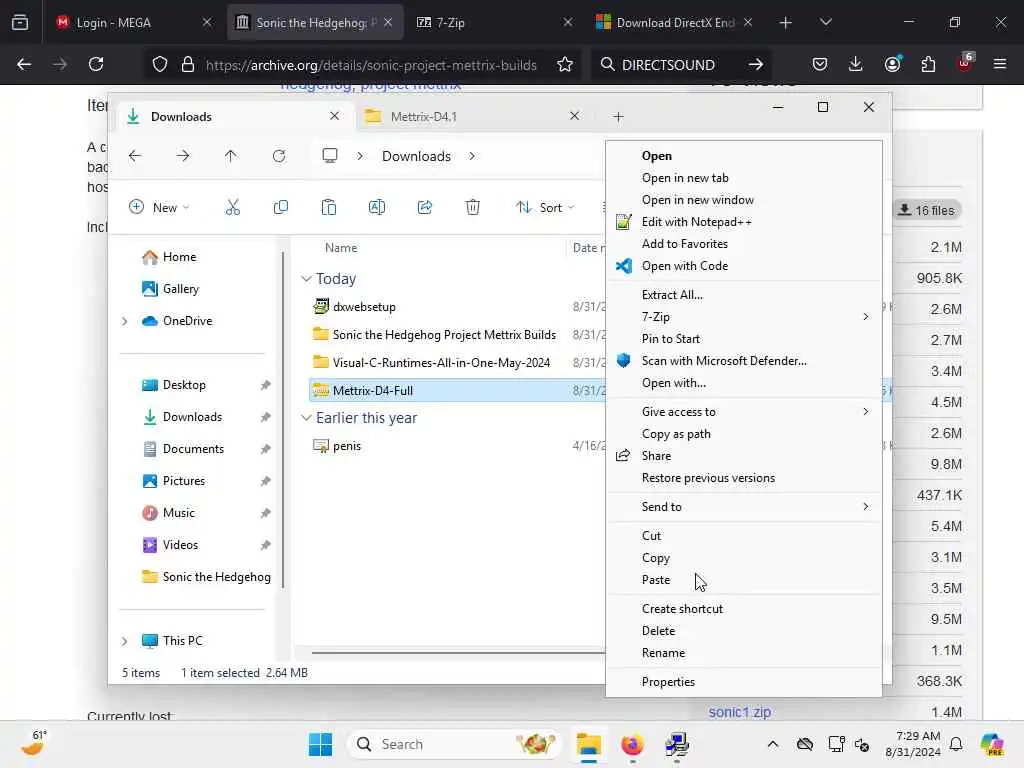Go forward in File Explorer
The height and width of the screenshot is (768, 1024).
[183, 156]
